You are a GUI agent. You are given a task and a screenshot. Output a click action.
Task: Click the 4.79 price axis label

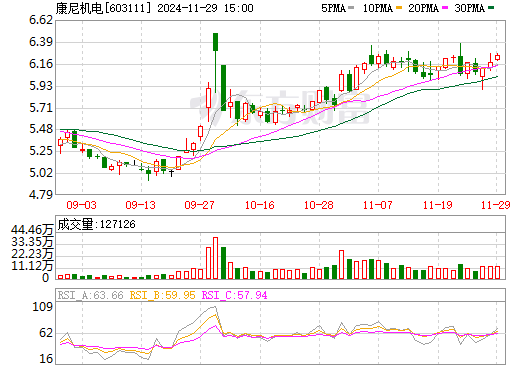pyautogui.click(x=41, y=195)
